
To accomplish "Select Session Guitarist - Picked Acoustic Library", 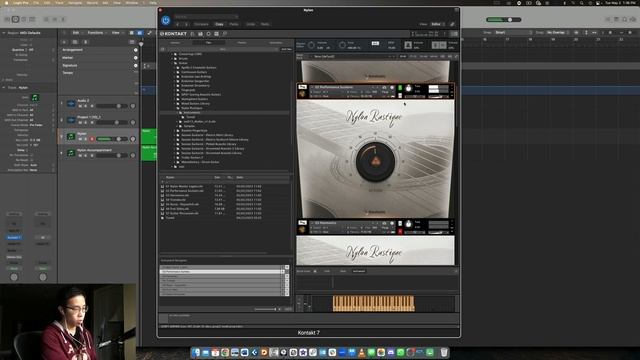I will click(209, 144).
